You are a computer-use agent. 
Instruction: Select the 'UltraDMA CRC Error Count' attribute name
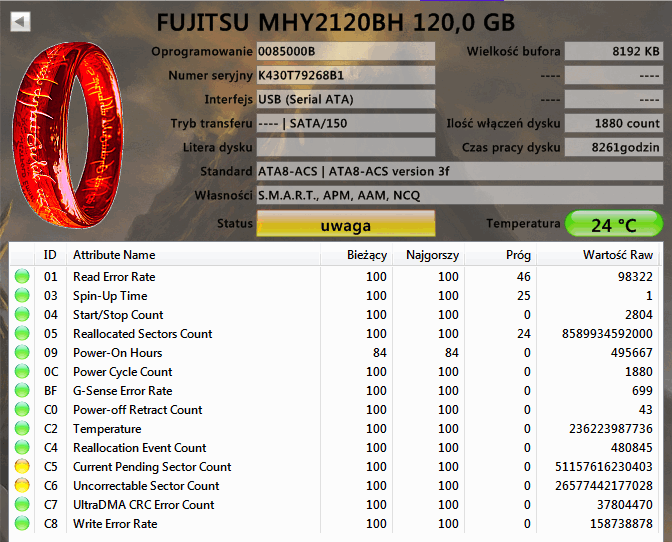[144, 505]
